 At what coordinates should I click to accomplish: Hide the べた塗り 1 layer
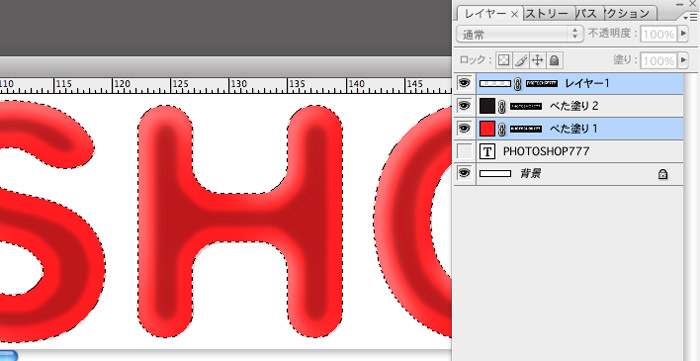coord(465,129)
